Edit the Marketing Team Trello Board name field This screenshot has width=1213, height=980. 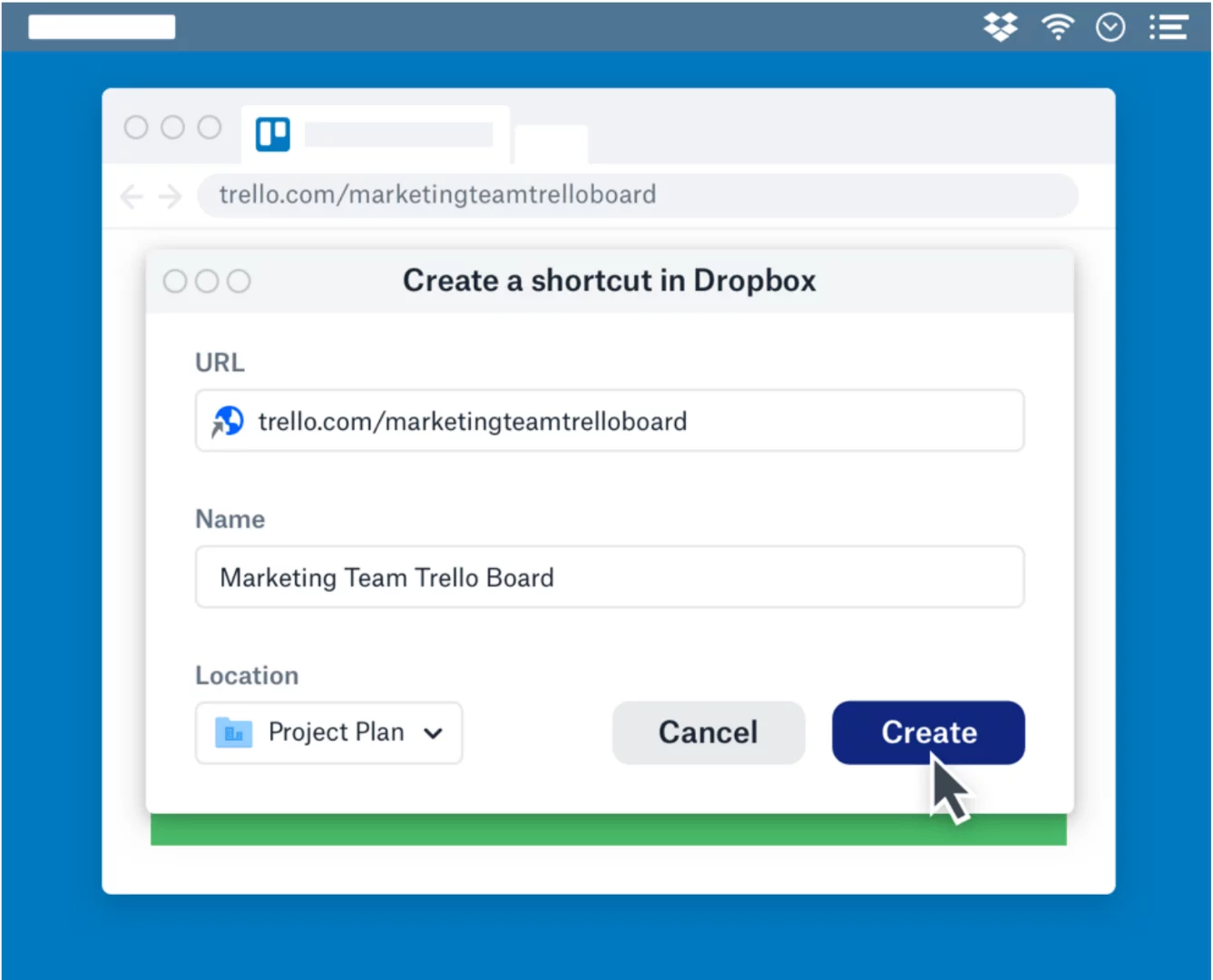pyautogui.click(x=609, y=577)
